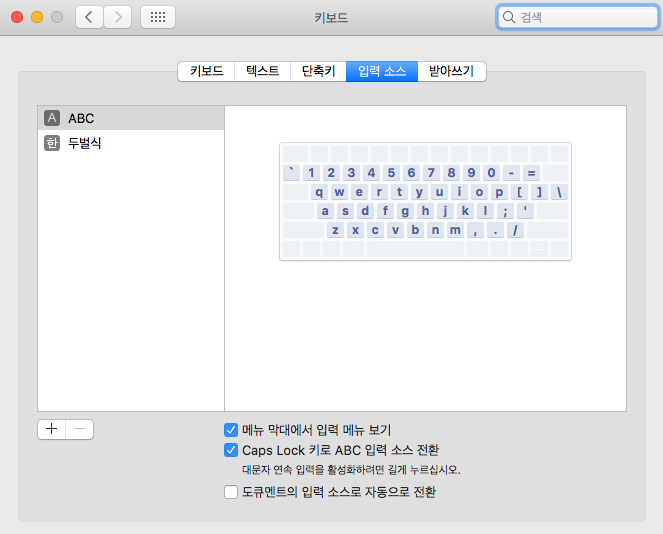This screenshot has height=534, width=663.
Task: Go back with the left chevron button
Action: point(89,17)
